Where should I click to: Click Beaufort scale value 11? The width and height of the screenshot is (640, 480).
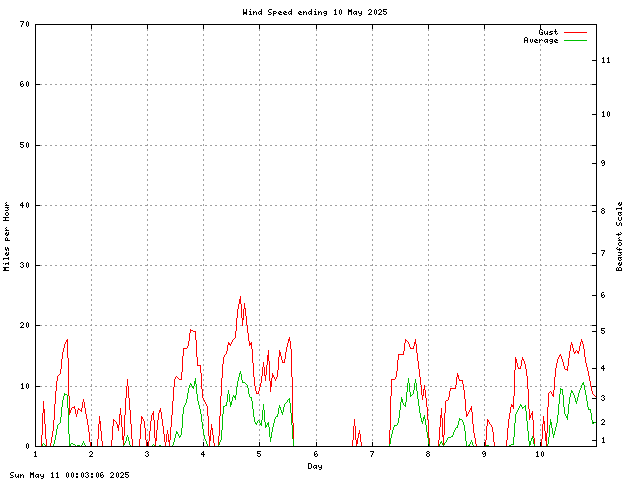pyautogui.click(x=606, y=60)
